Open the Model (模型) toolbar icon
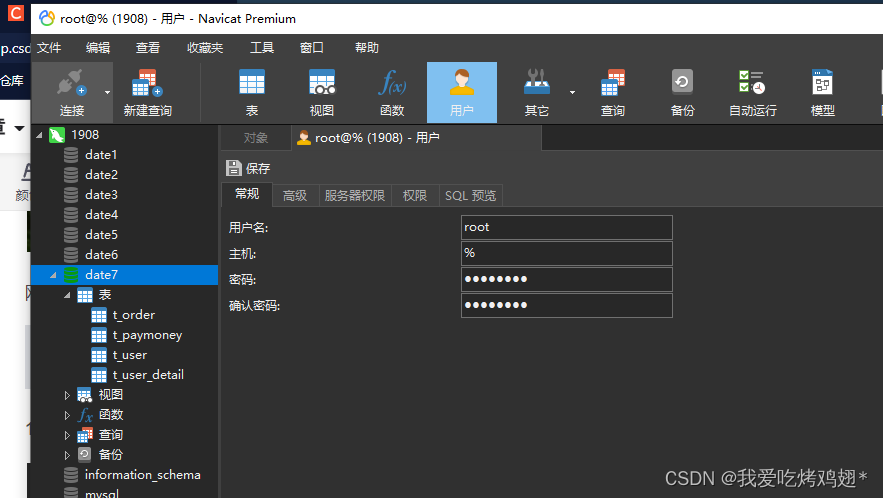The image size is (883, 498). [823, 93]
